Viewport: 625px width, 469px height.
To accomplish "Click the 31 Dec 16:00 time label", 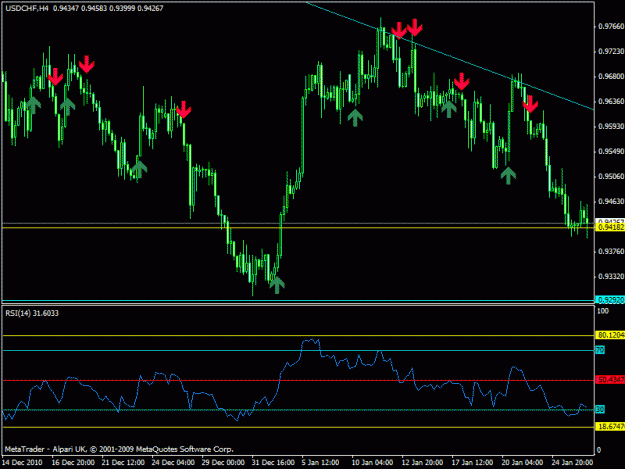I will click(273, 463).
